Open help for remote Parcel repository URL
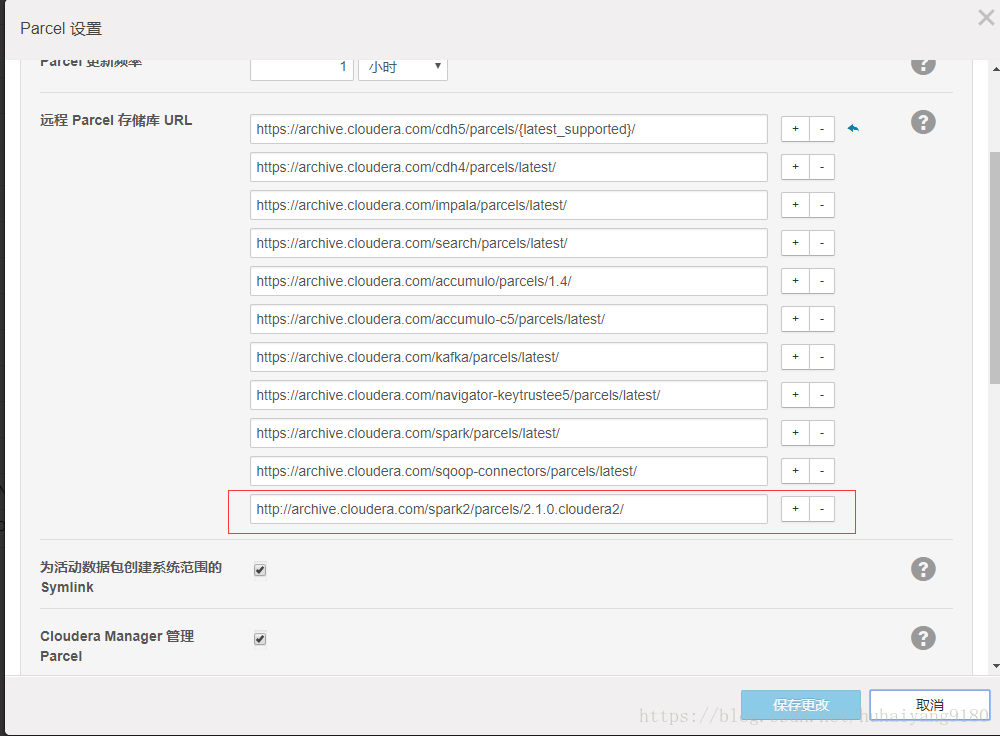The width and height of the screenshot is (1000, 736). [x=923, y=122]
